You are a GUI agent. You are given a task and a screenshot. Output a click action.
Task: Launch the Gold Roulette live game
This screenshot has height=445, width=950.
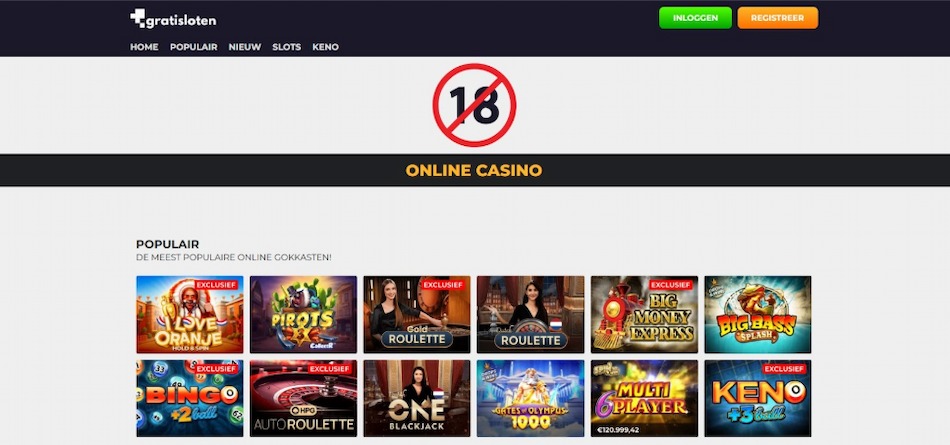(417, 315)
